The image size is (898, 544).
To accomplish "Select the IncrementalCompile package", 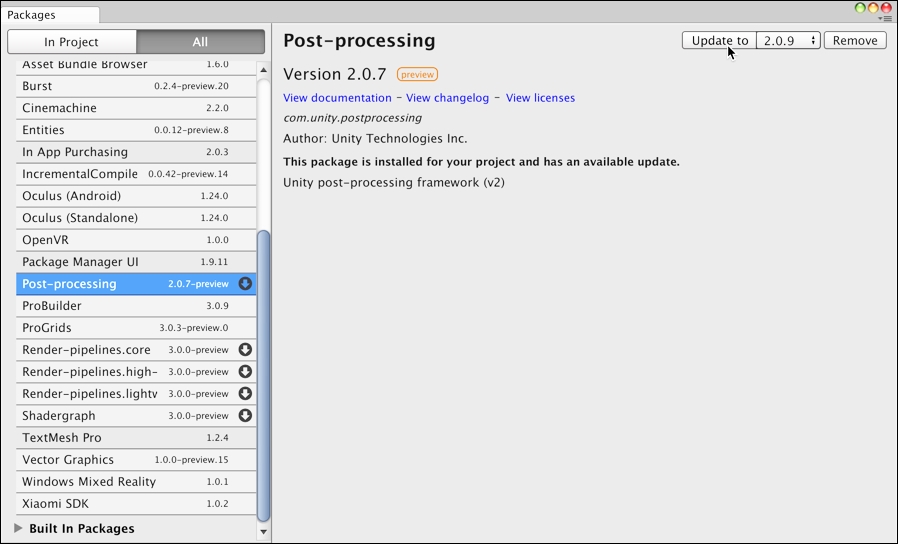I will coord(136,174).
